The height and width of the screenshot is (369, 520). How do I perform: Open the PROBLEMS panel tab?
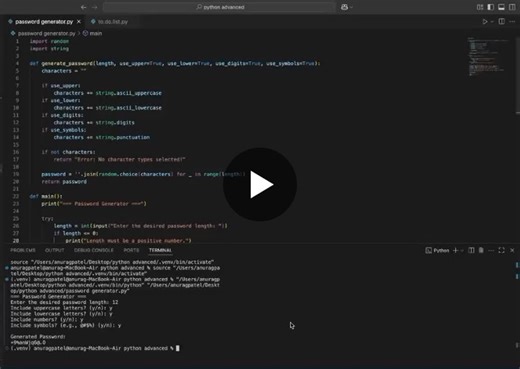(x=23, y=250)
